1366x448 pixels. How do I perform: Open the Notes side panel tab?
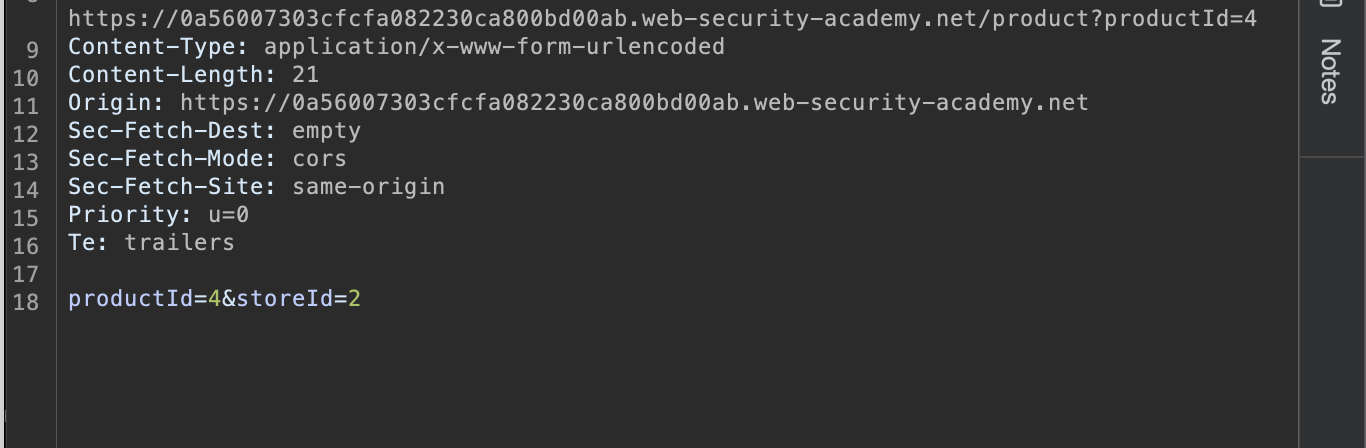[x=1331, y=71]
